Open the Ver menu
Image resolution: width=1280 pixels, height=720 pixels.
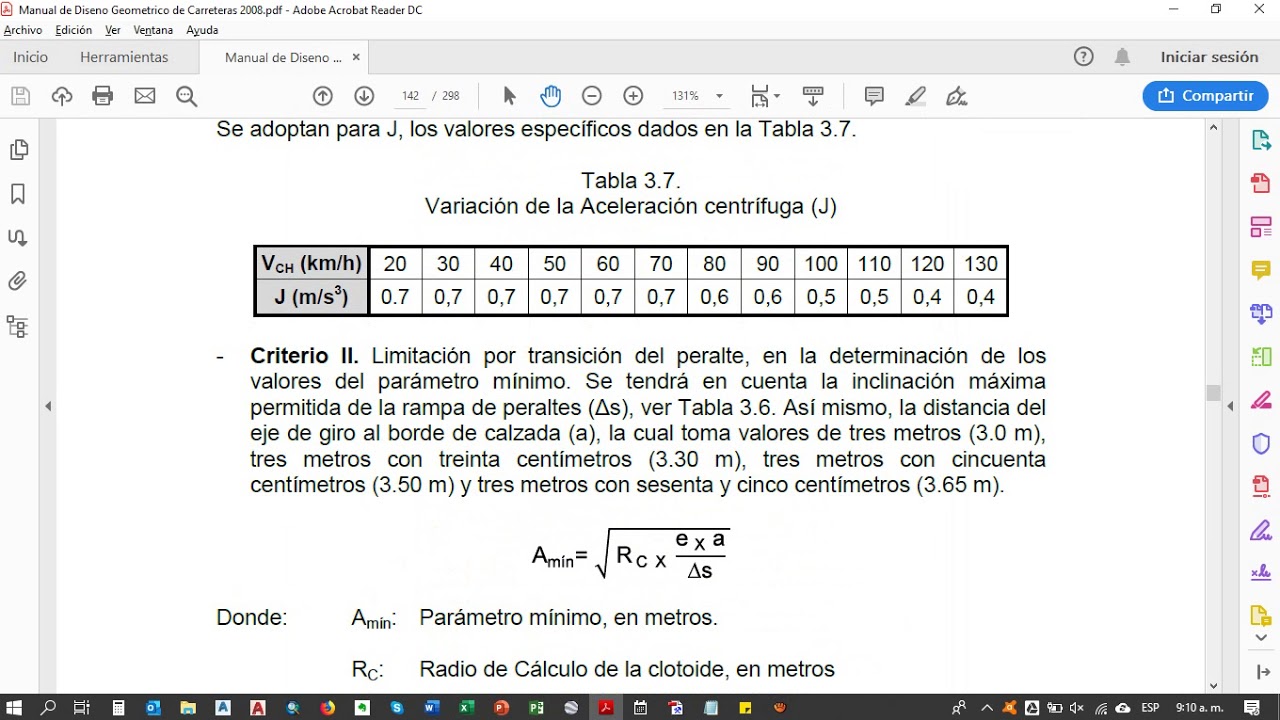[x=113, y=30]
